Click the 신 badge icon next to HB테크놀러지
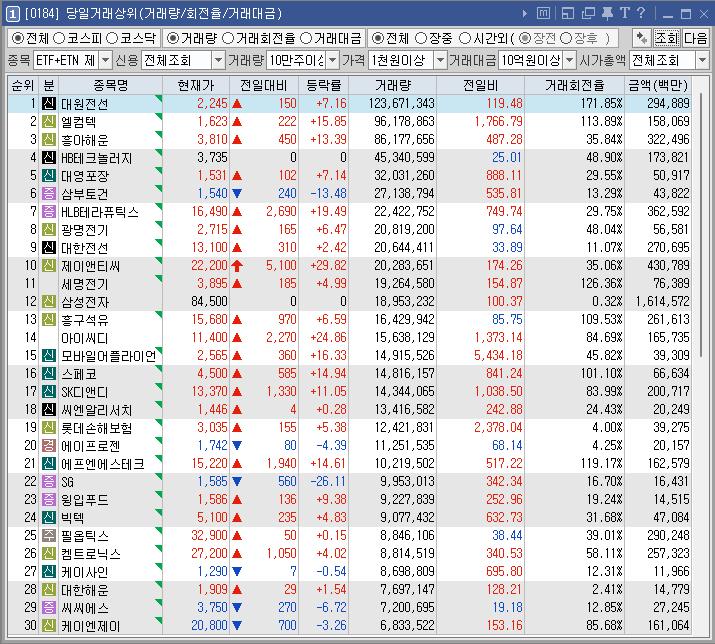715x644 pixels. (x=49, y=157)
